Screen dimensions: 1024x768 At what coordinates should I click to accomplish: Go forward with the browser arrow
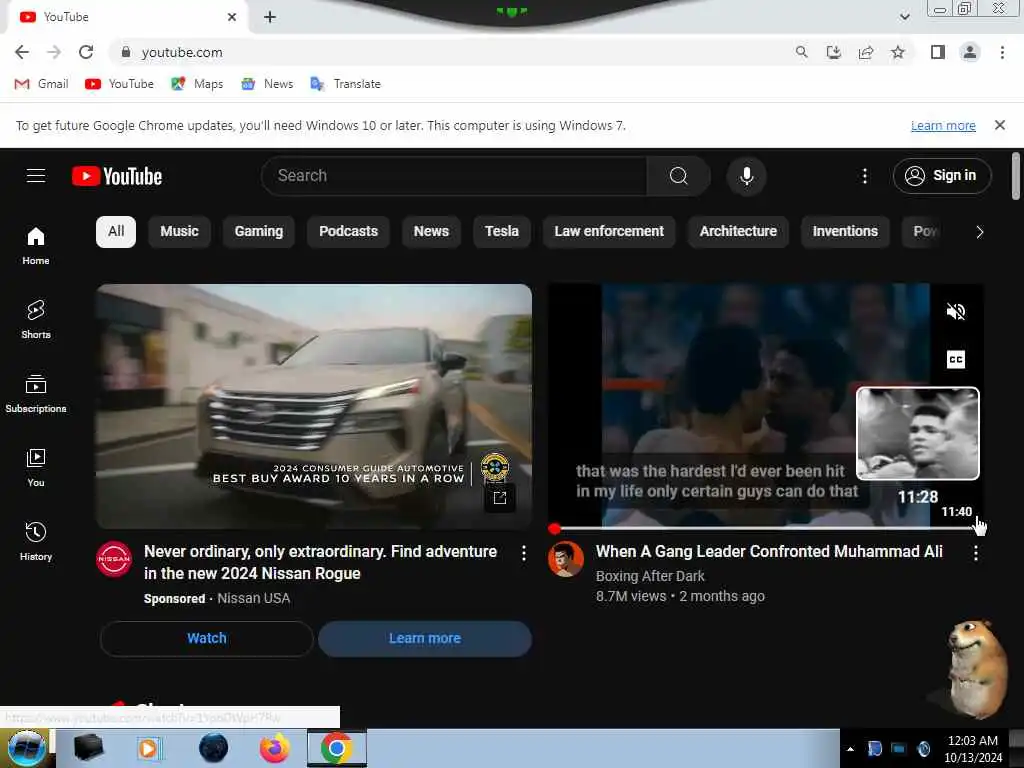coord(54,52)
